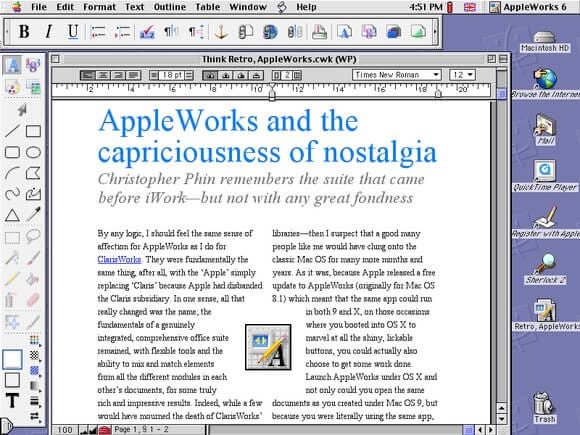This screenshot has width=580, height=435.
Task: Click the globe internet link icon
Action: 270,32
